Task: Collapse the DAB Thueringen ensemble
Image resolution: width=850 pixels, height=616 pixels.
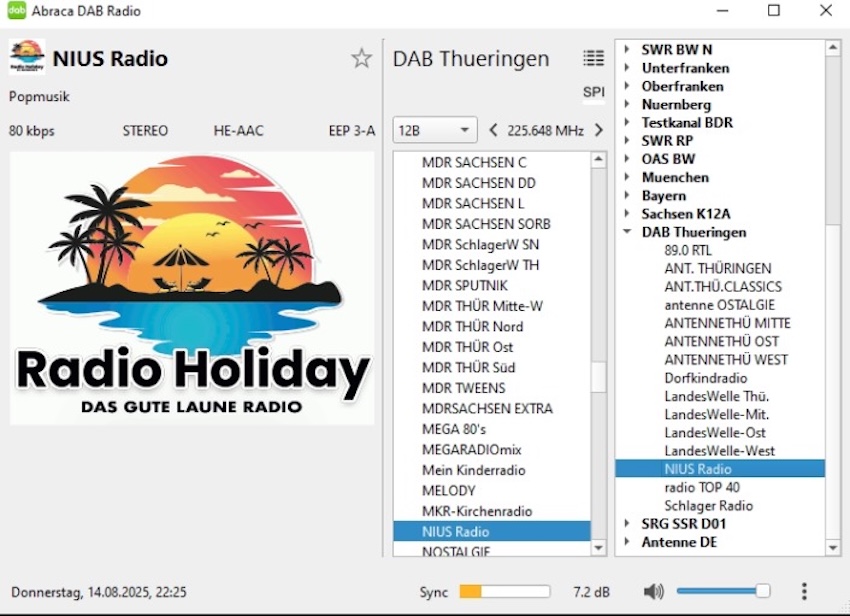Action: [627, 232]
